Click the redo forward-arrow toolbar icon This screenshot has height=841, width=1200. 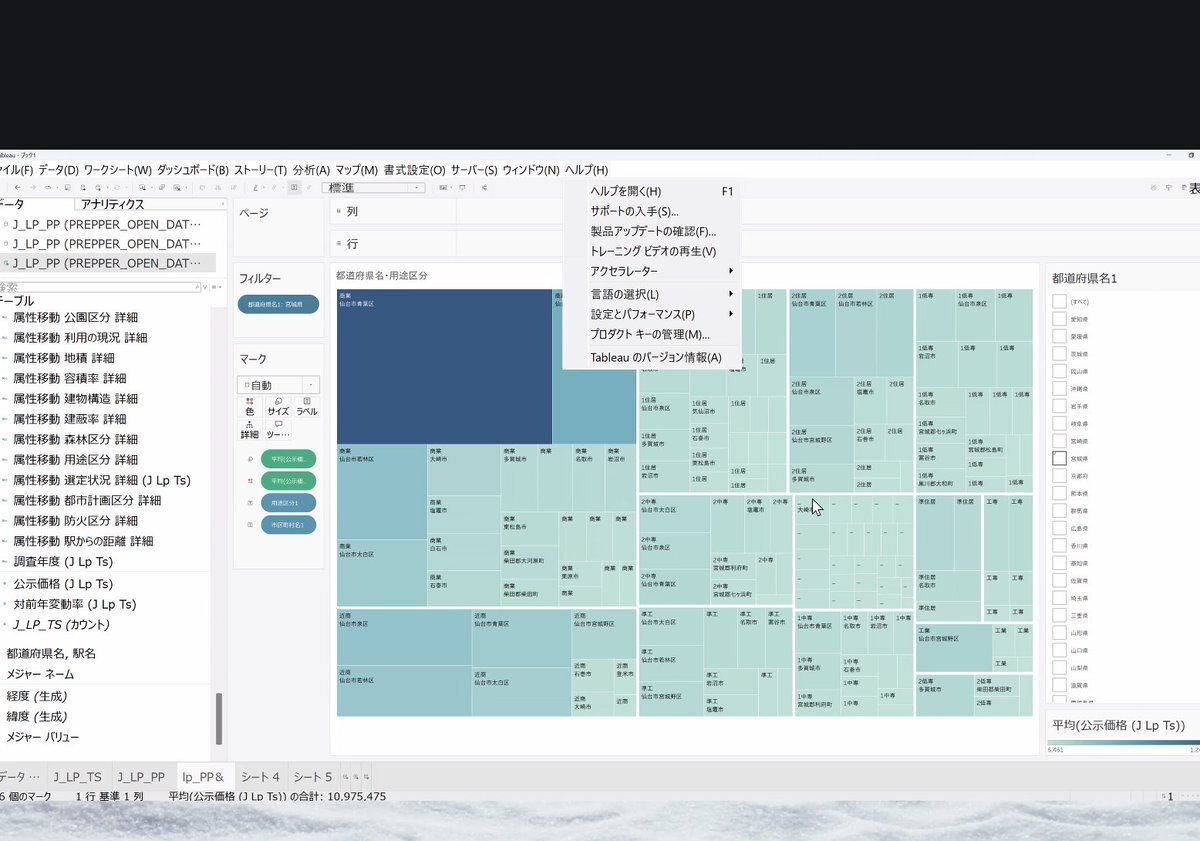click(x=33, y=187)
